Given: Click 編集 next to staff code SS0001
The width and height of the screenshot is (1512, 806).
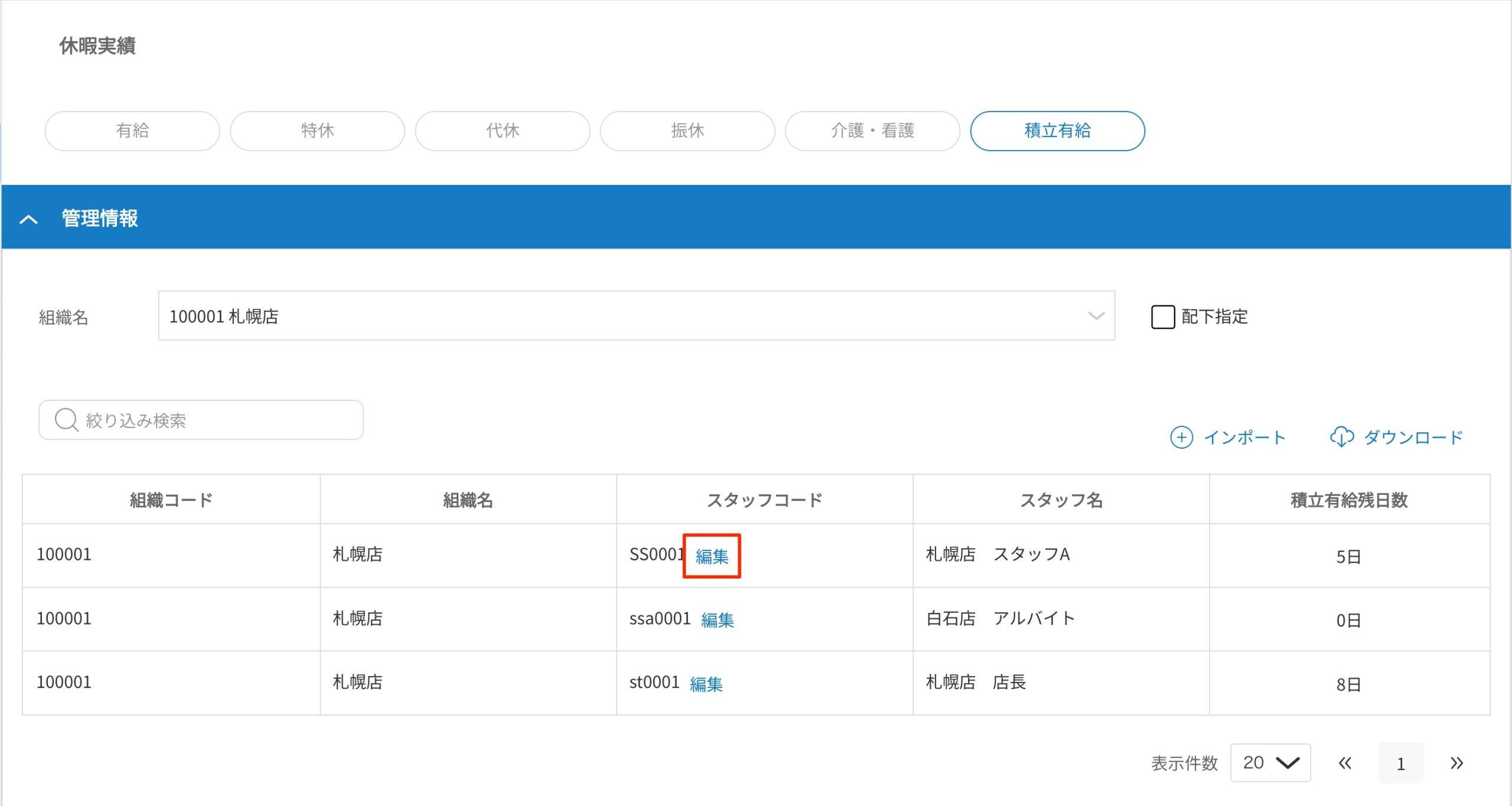Looking at the screenshot, I should click(712, 555).
